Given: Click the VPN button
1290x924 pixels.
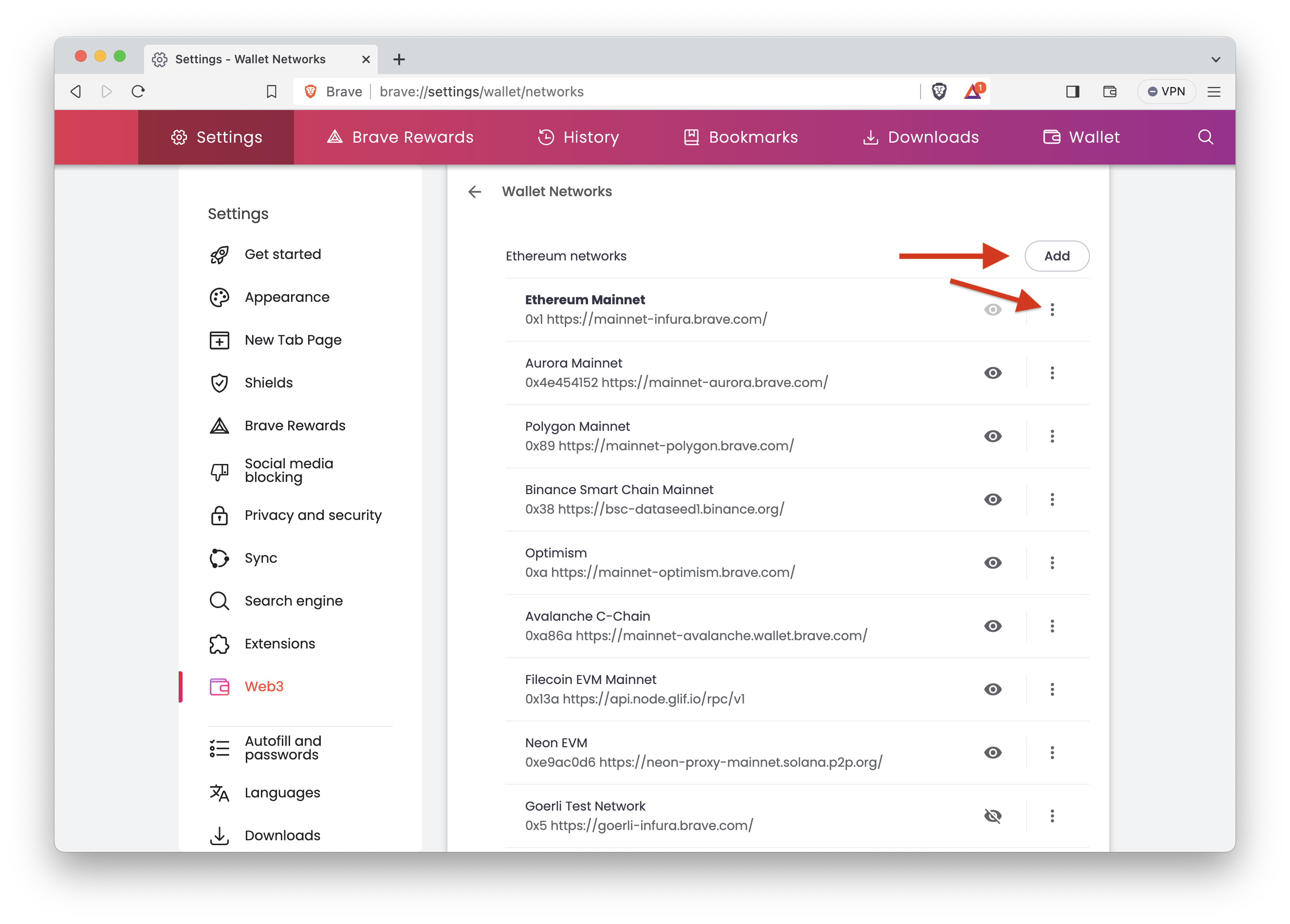Looking at the screenshot, I should tap(1166, 92).
